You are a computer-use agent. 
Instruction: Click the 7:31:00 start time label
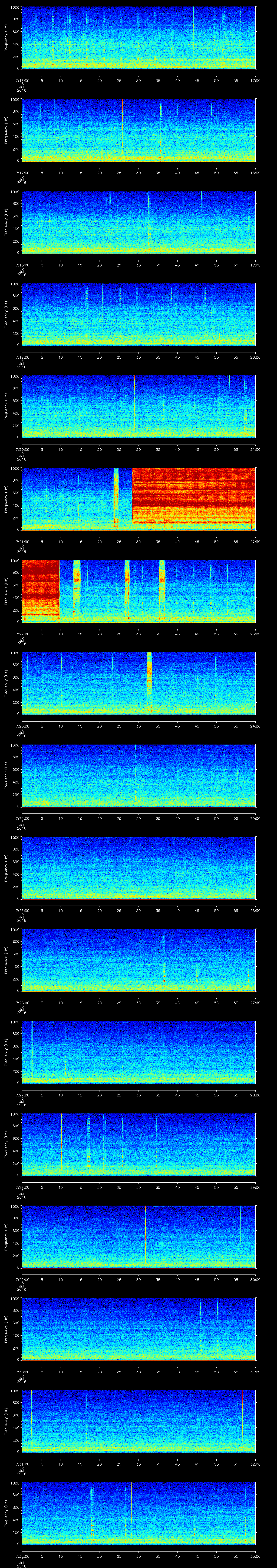pyautogui.click(x=22, y=1464)
